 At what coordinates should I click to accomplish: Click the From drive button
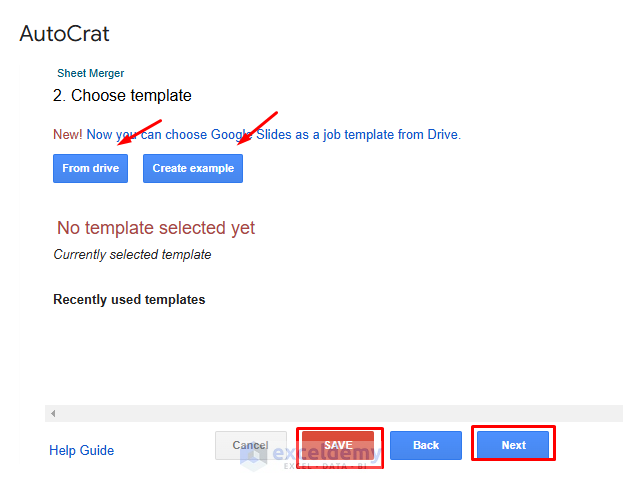[90, 168]
